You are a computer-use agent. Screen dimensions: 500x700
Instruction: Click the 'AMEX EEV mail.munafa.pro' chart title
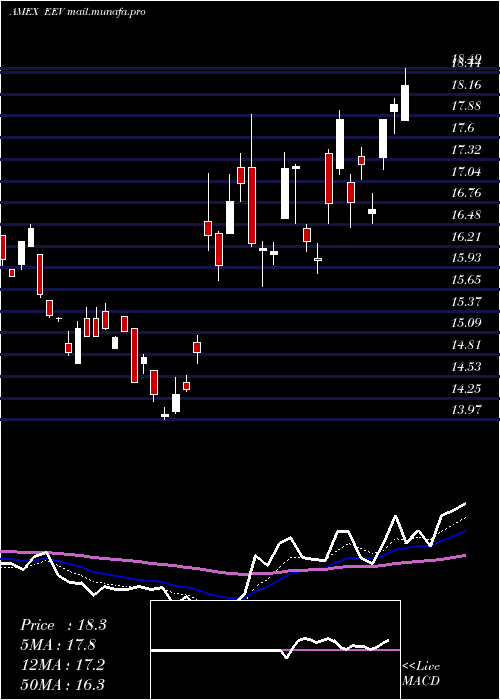click(77, 12)
